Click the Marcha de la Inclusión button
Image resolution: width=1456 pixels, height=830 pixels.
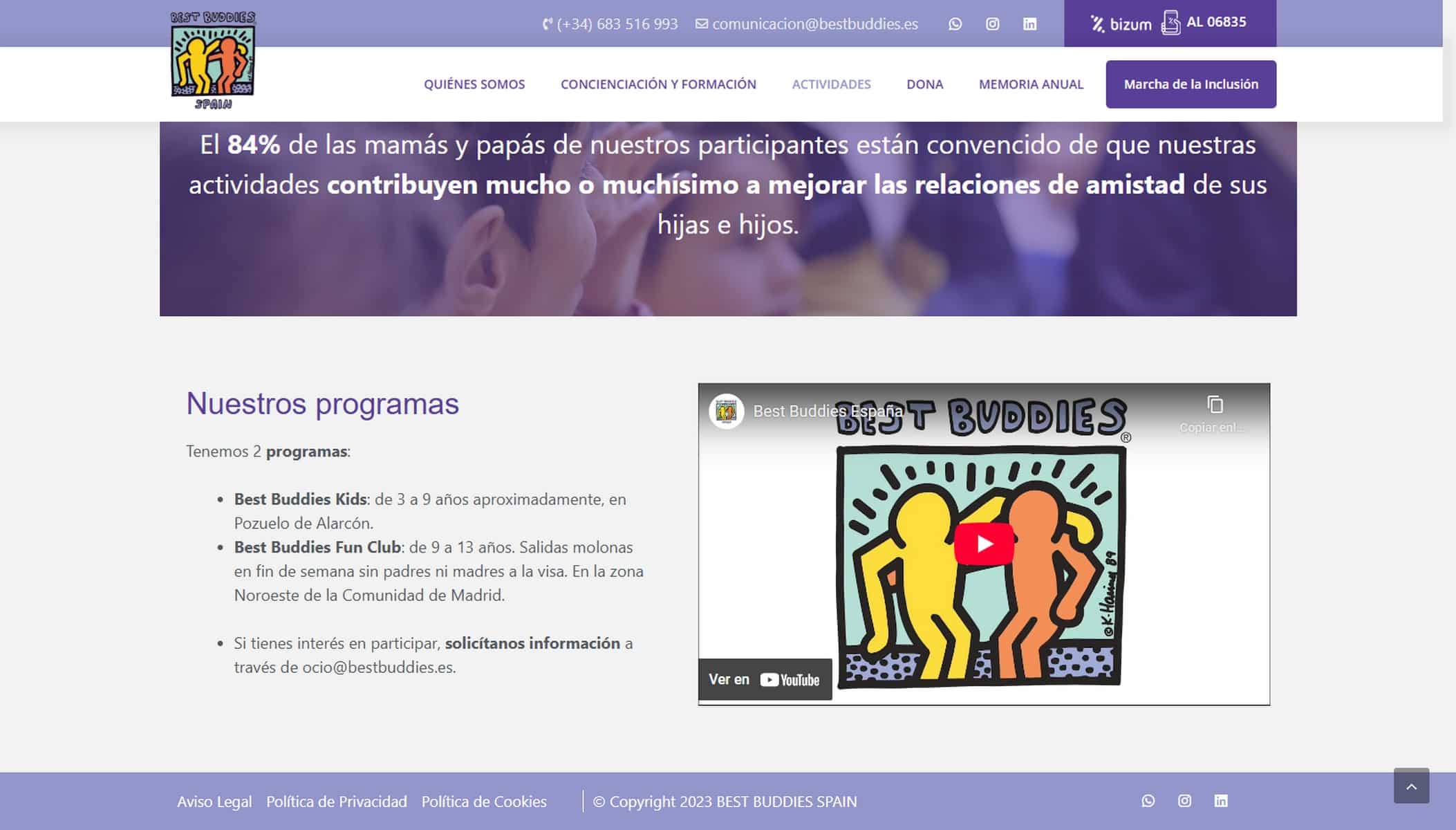(x=1191, y=84)
